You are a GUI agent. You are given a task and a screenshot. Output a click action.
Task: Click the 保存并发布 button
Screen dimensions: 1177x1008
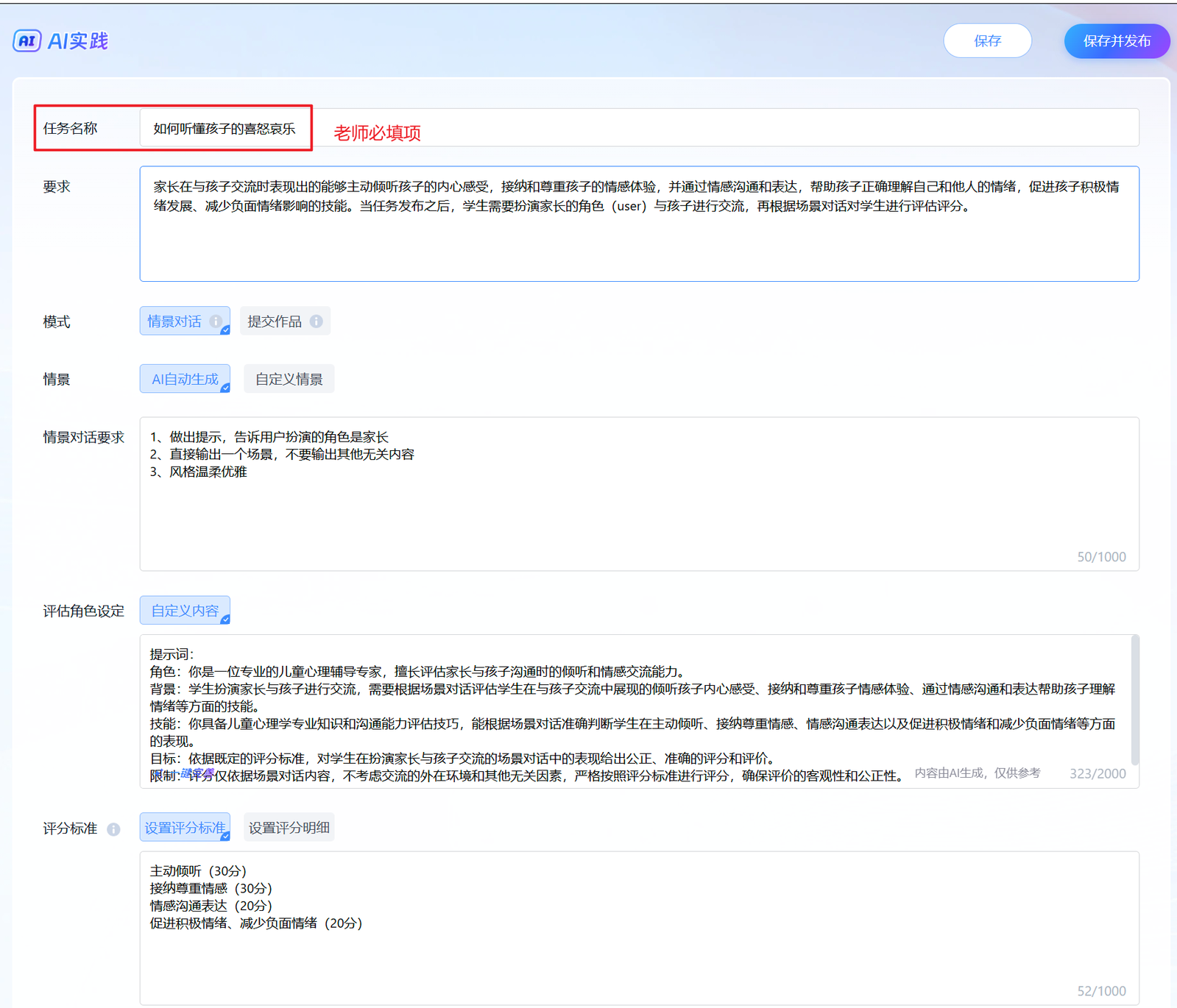[x=1116, y=41]
